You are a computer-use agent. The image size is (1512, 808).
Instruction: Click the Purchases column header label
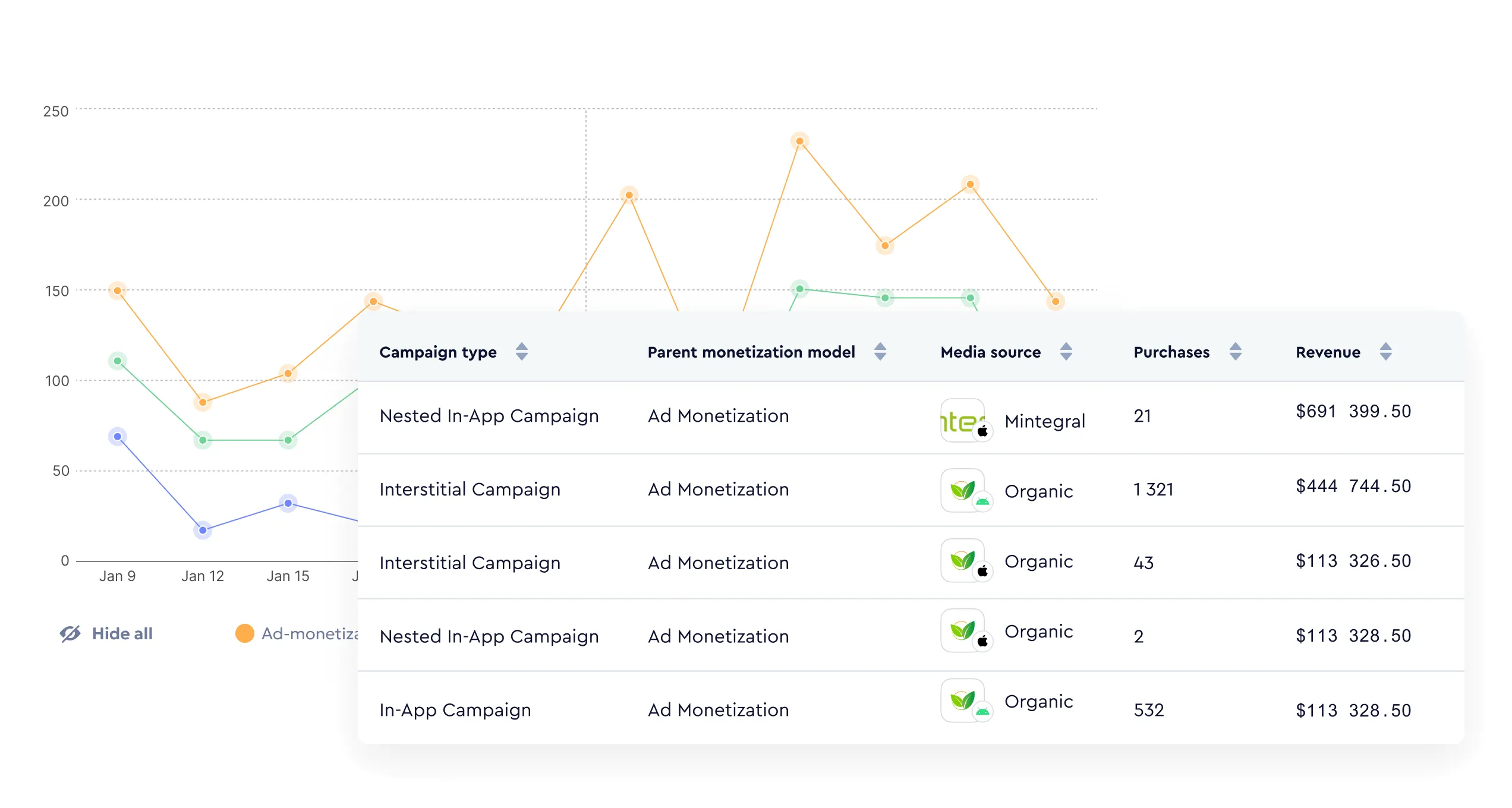tap(1171, 352)
